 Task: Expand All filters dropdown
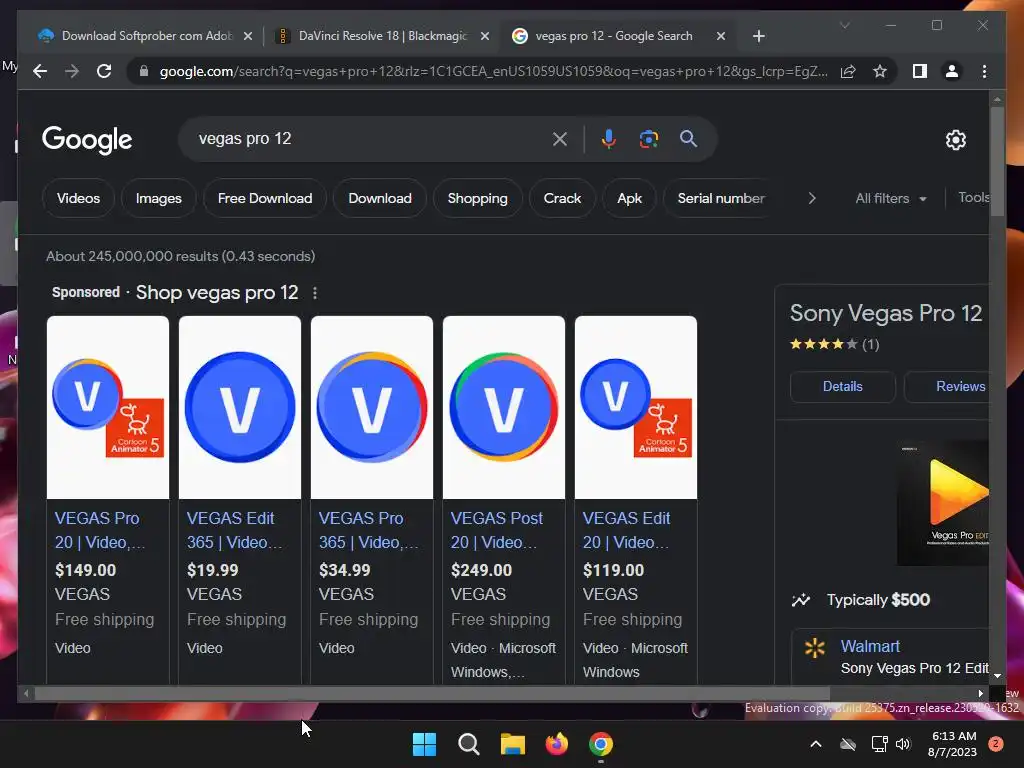(x=891, y=199)
